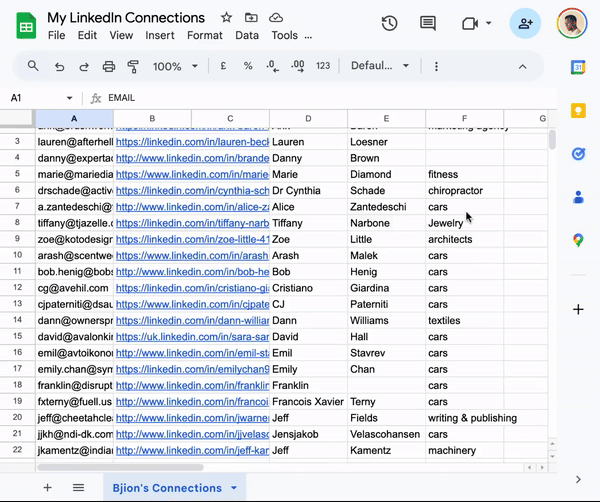This screenshot has height=502, width=600.
Task: Click the vertical scrollbar thumb
Action: coord(552,139)
